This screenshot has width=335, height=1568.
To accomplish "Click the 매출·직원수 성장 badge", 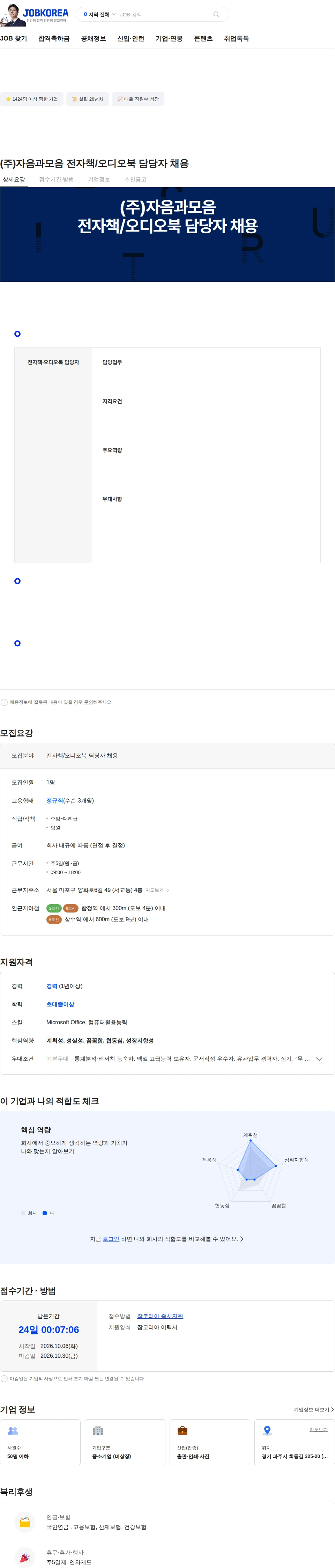I will tap(138, 99).
